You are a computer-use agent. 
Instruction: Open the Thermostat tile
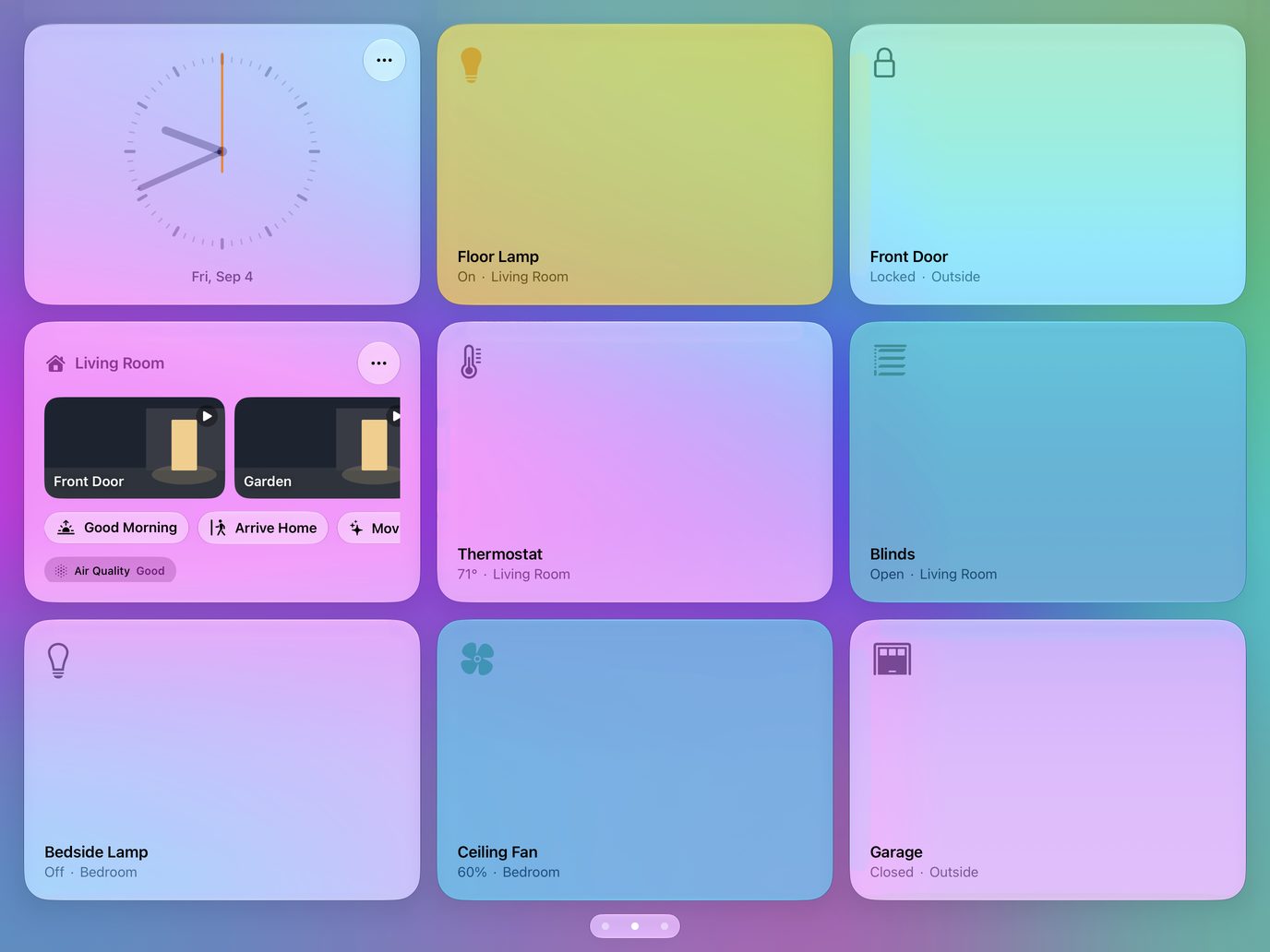click(635, 462)
